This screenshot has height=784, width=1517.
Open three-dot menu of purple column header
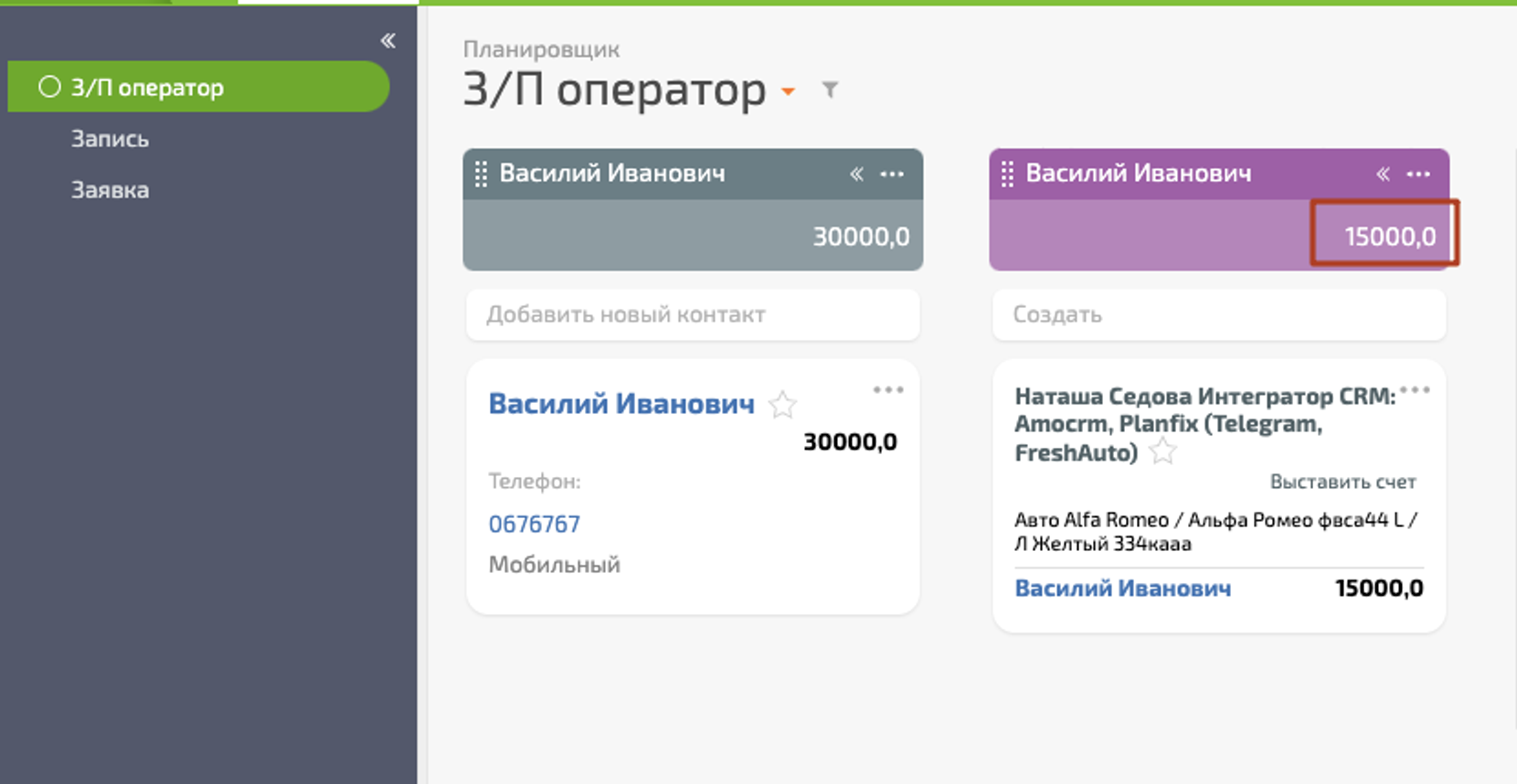coord(1418,174)
